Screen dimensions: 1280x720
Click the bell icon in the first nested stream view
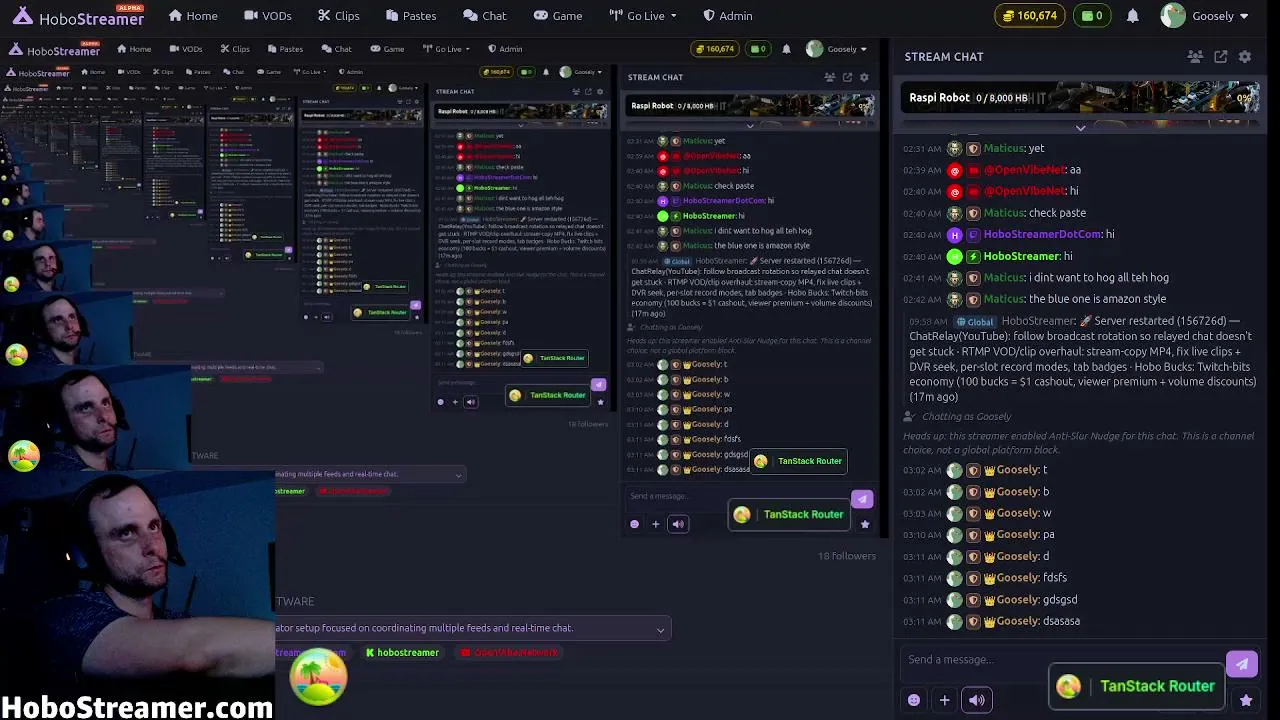coord(786,49)
